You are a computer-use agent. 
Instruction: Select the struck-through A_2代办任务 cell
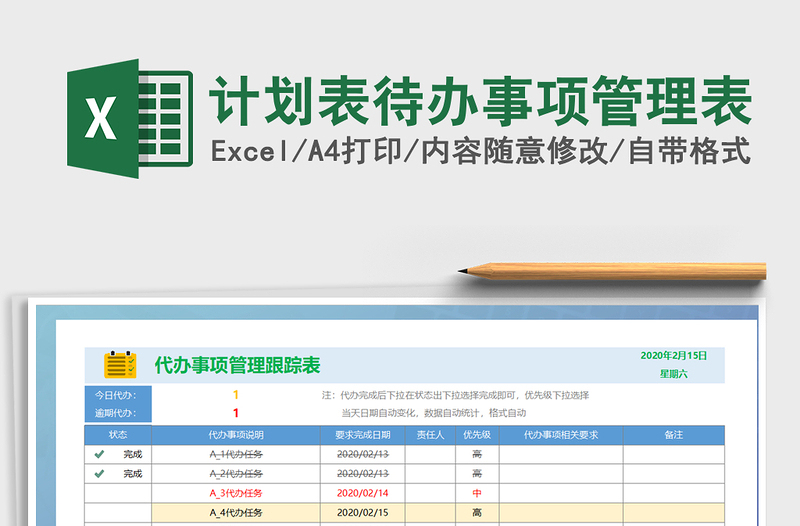coord(236,473)
